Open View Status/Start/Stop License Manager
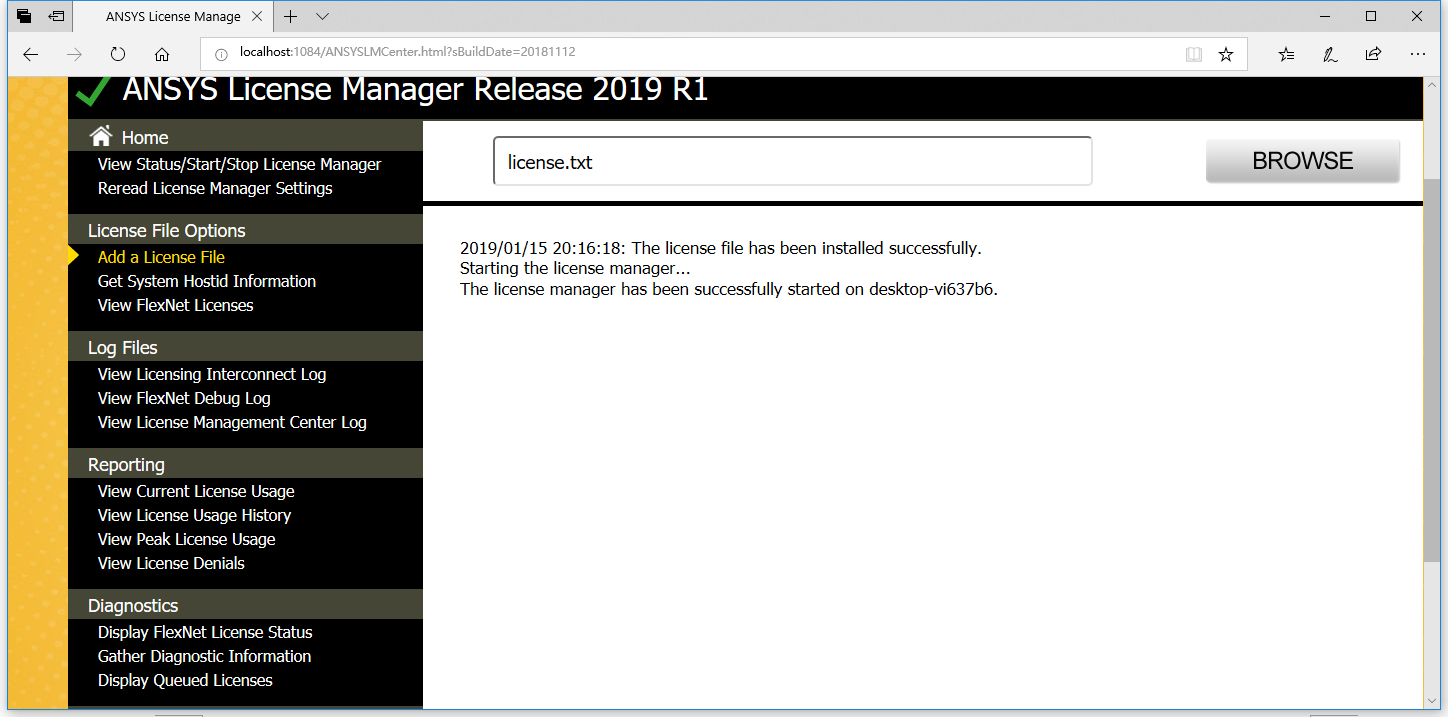The image size is (1448, 717). click(239, 164)
